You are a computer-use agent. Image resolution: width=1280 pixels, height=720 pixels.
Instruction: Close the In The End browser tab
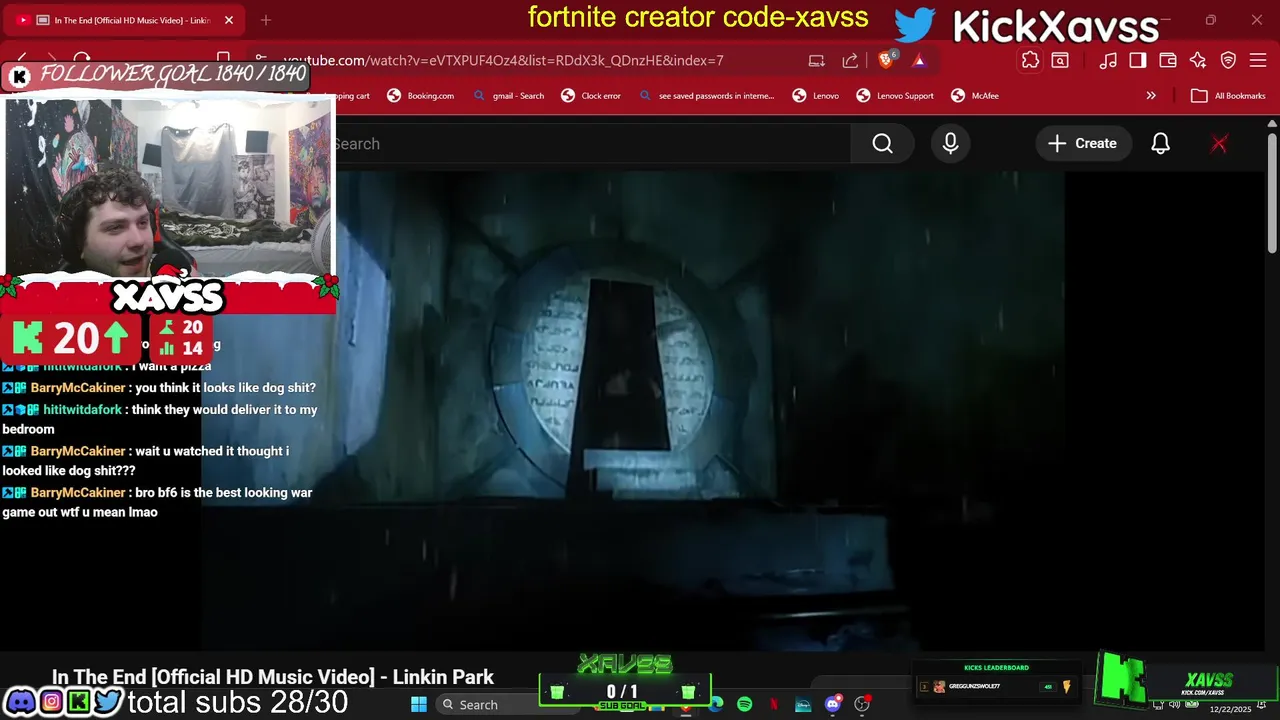[228, 20]
